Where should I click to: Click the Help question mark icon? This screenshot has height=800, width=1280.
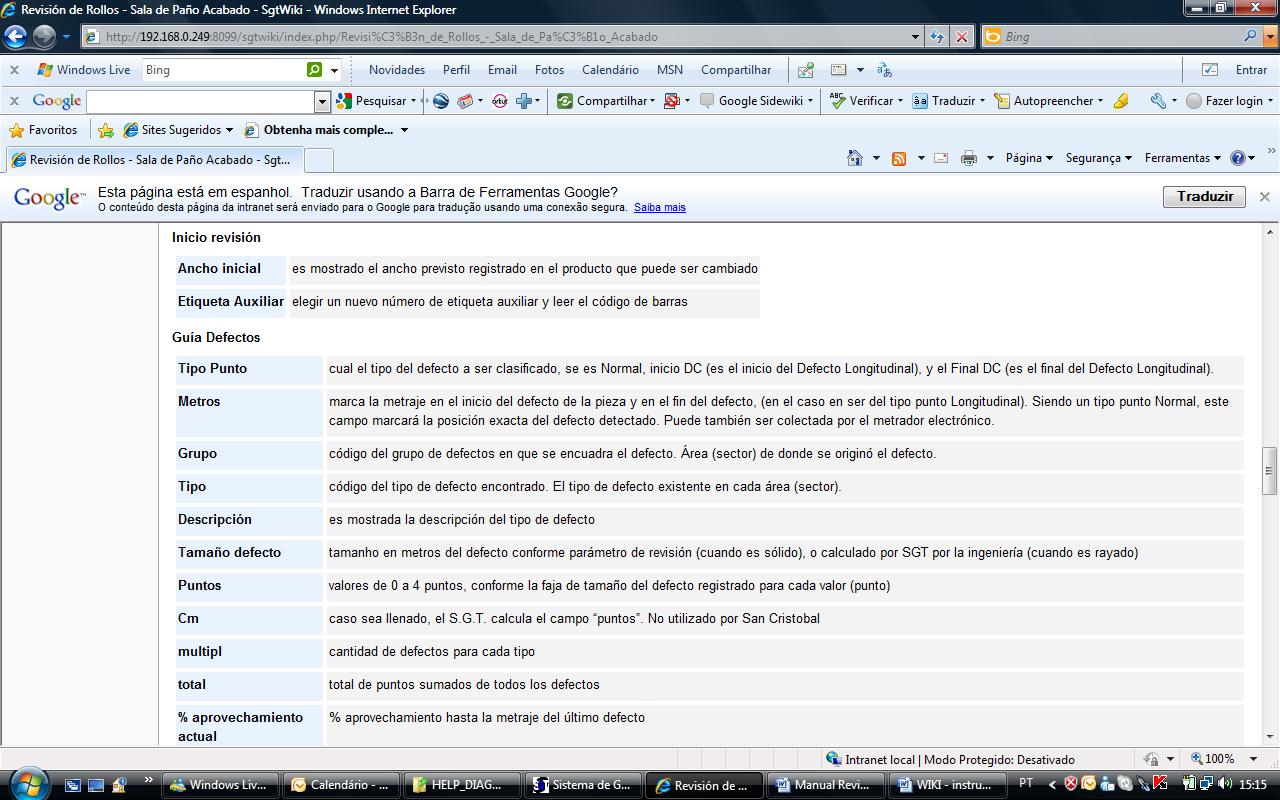click(1238, 158)
